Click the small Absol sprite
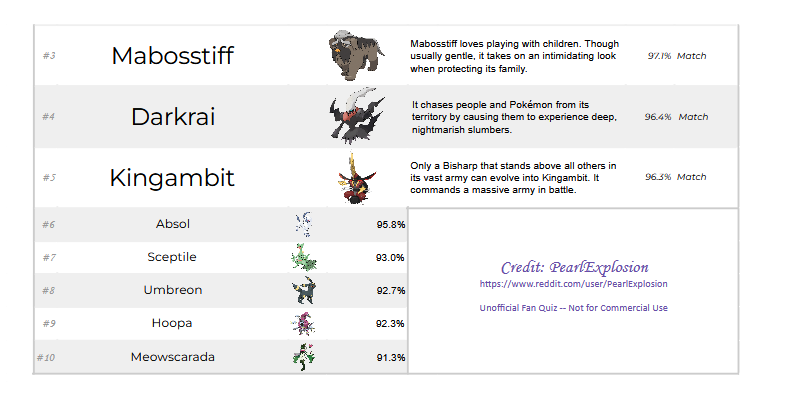The height and width of the screenshot is (403, 795). (303, 225)
